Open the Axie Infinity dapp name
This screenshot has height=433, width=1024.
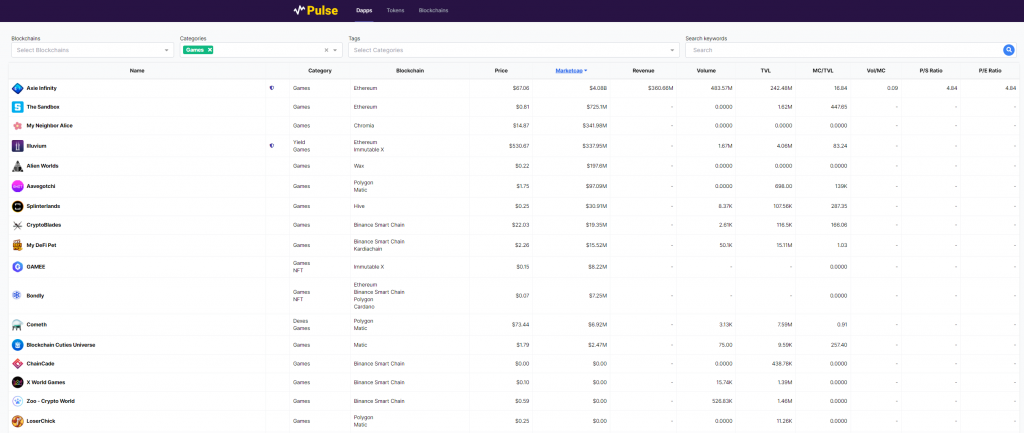coord(41,88)
